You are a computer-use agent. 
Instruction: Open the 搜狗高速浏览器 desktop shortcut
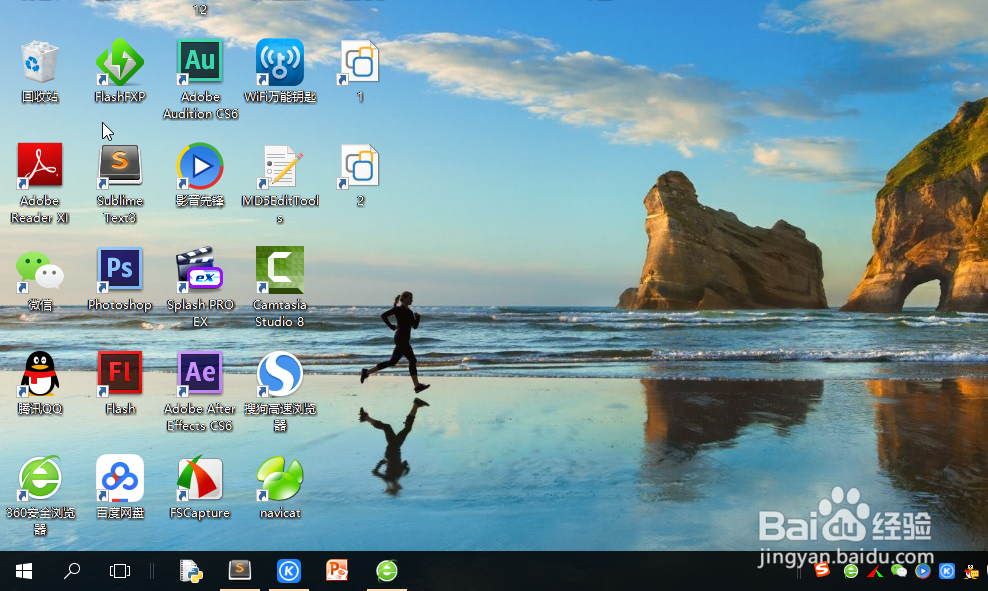point(280,391)
